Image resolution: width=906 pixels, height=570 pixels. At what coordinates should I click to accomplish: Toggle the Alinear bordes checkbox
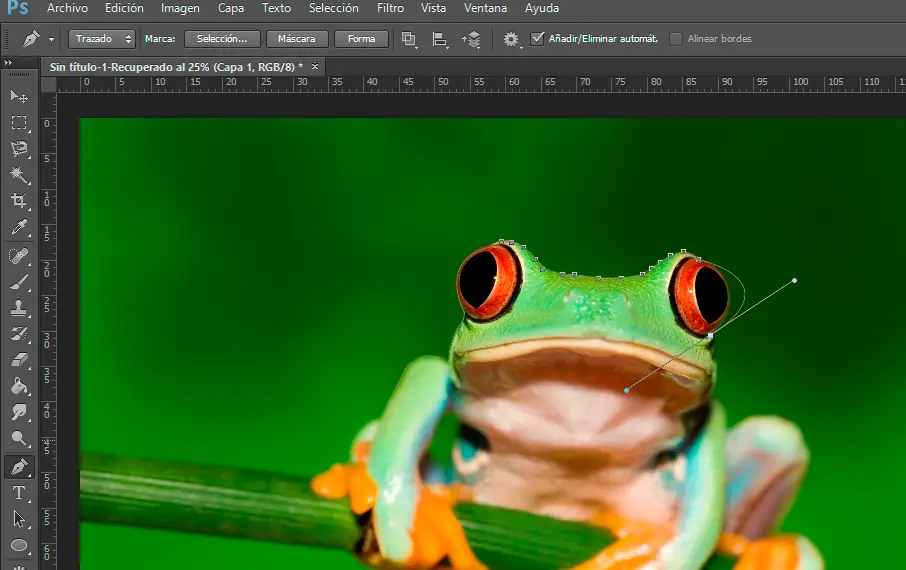tap(676, 39)
